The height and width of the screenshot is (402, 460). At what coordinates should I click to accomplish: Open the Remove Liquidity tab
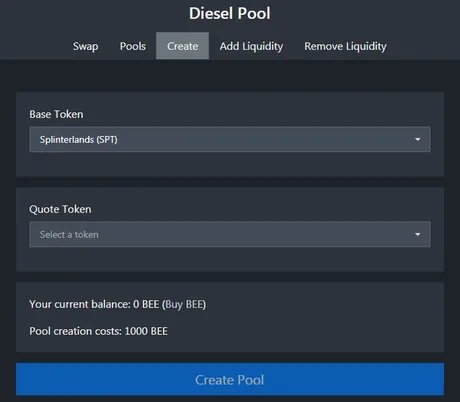point(345,46)
